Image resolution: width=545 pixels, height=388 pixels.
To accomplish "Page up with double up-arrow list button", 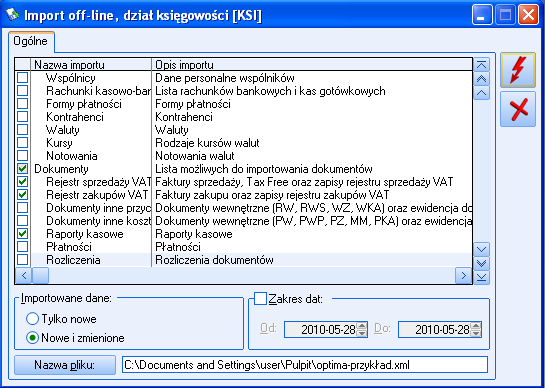I will click(x=481, y=79).
